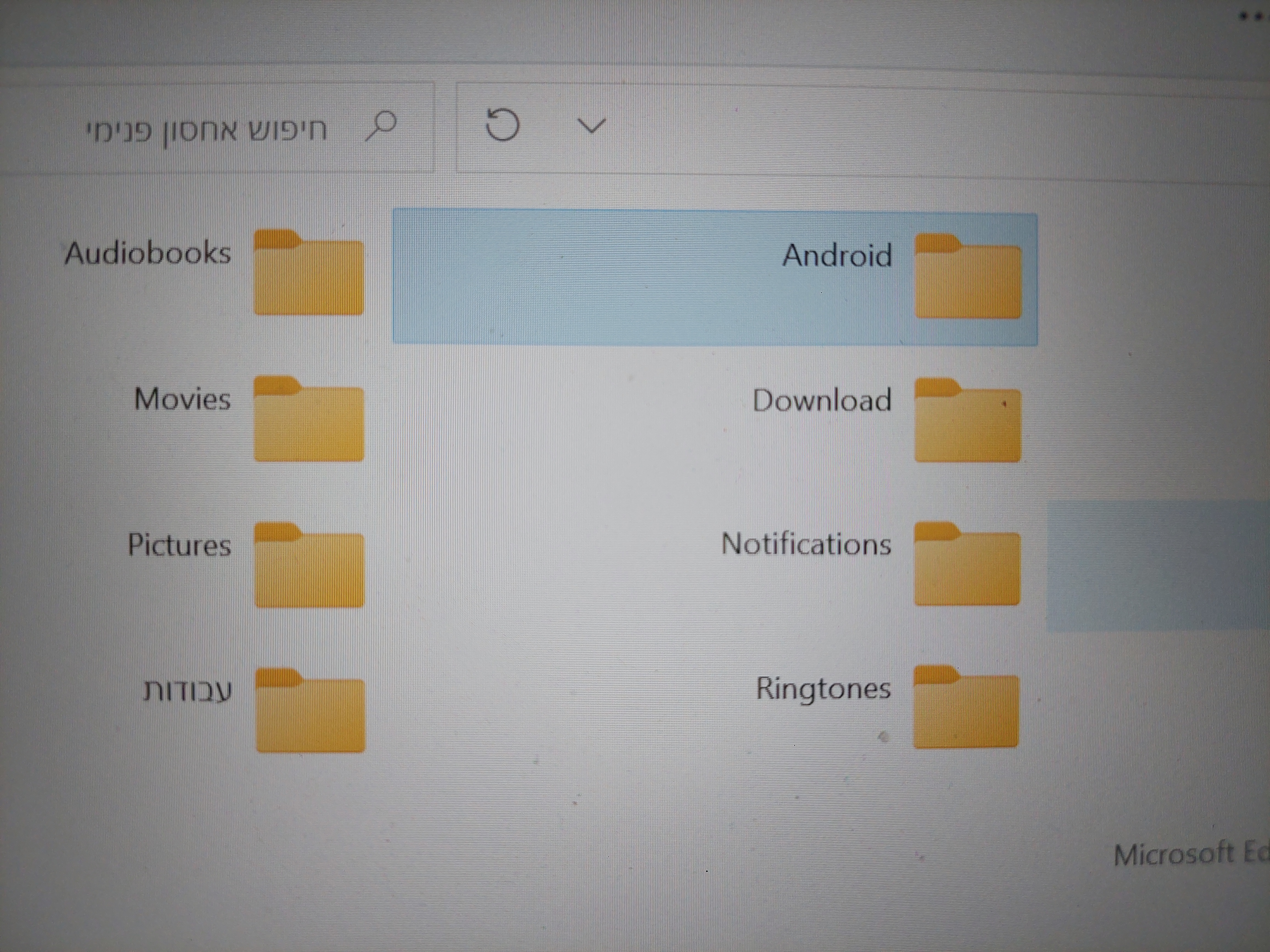This screenshot has width=1270, height=952.
Task: Click the Pictures folder label
Action: click(x=179, y=545)
